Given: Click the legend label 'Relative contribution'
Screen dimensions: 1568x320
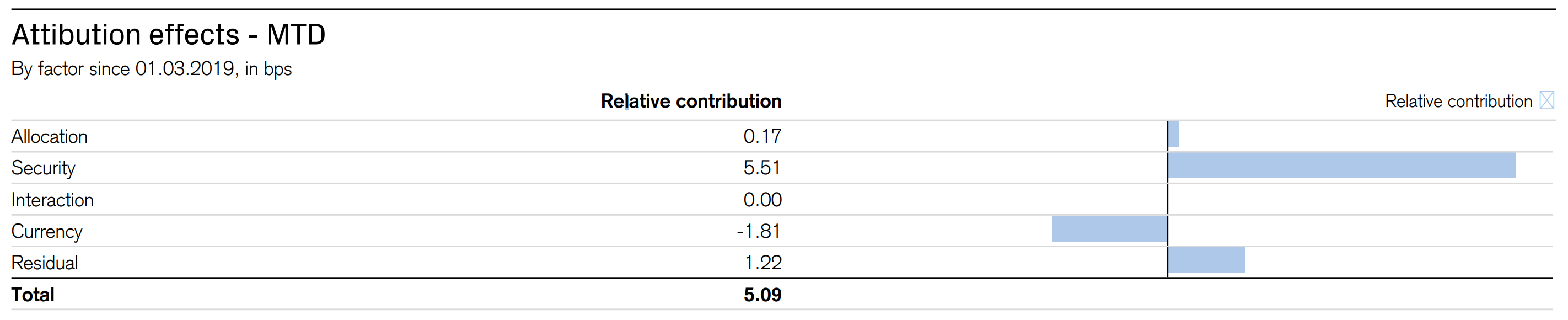Looking at the screenshot, I should click(x=1458, y=101).
